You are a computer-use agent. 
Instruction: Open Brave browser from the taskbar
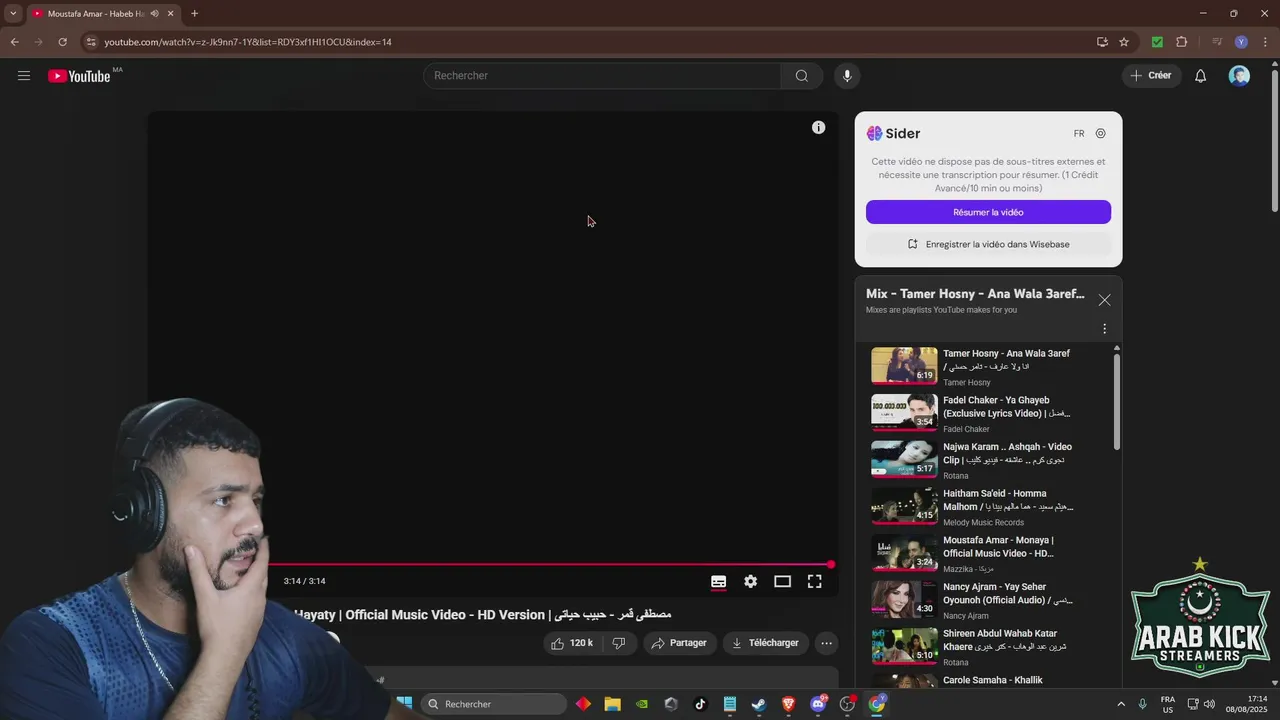click(x=788, y=704)
